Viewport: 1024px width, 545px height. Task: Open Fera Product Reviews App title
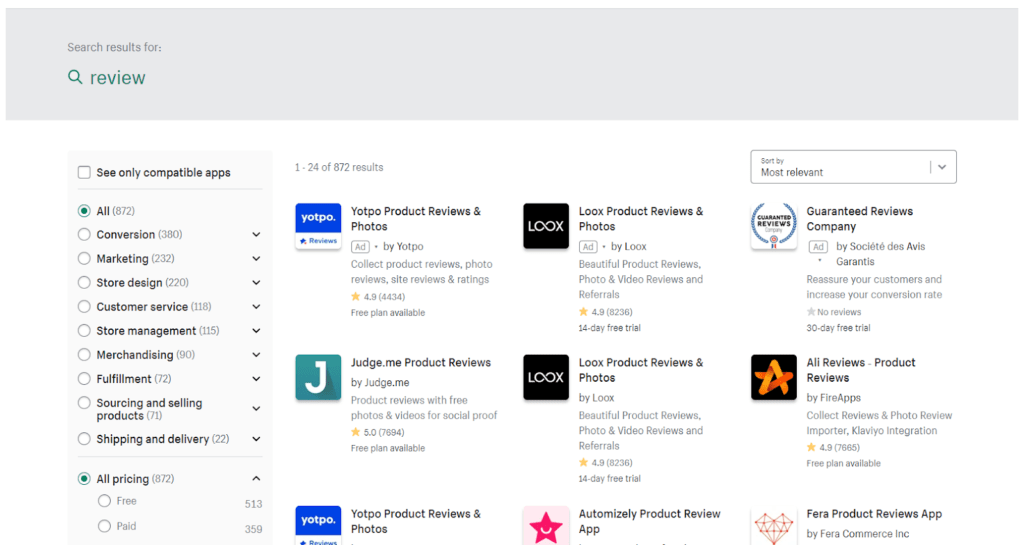pyautogui.click(x=874, y=514)
